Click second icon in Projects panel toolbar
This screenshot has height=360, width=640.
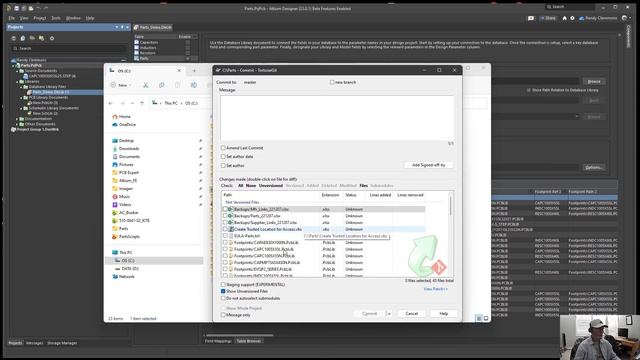point(23,38)
